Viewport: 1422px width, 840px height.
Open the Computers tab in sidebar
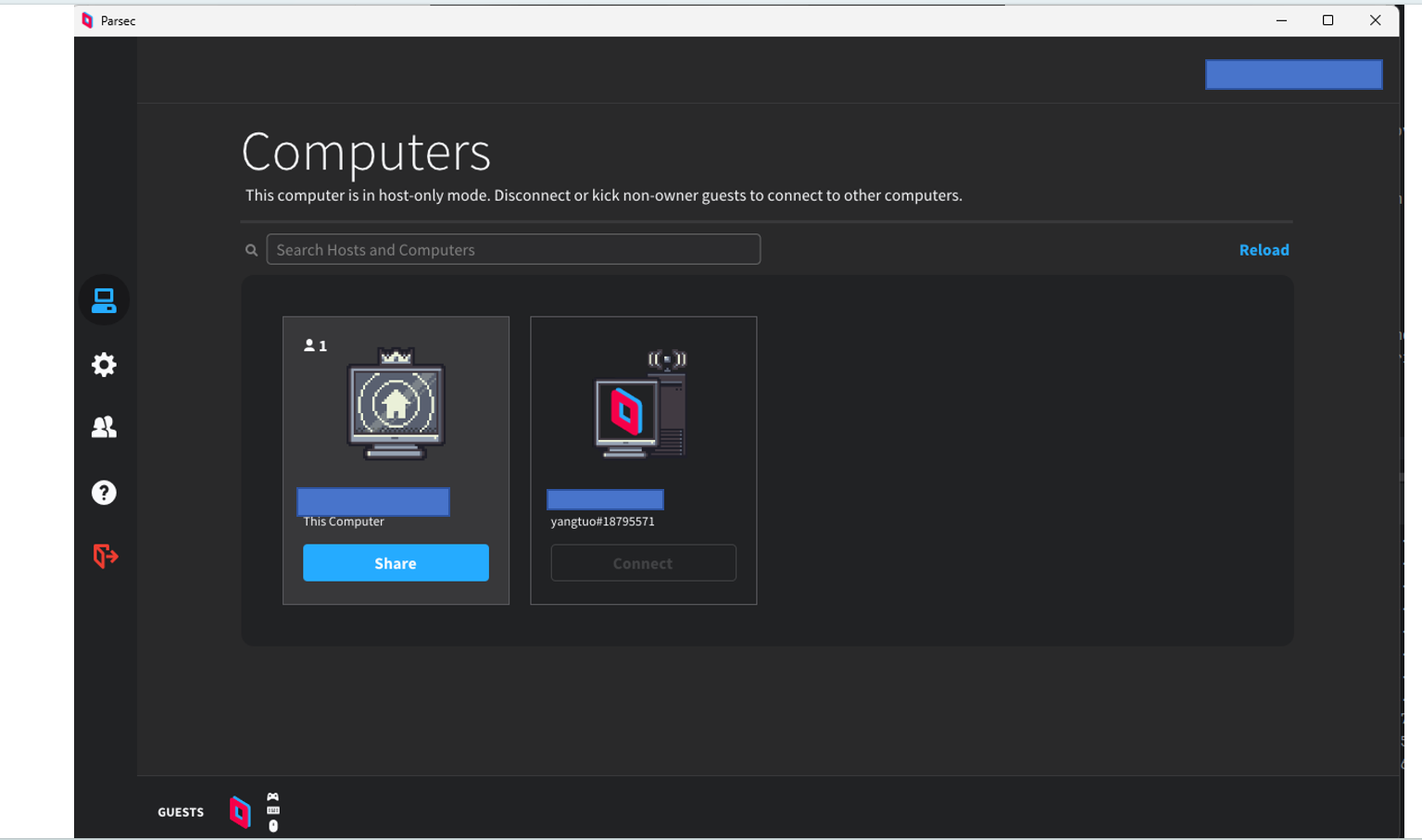(x=104, y=300)
